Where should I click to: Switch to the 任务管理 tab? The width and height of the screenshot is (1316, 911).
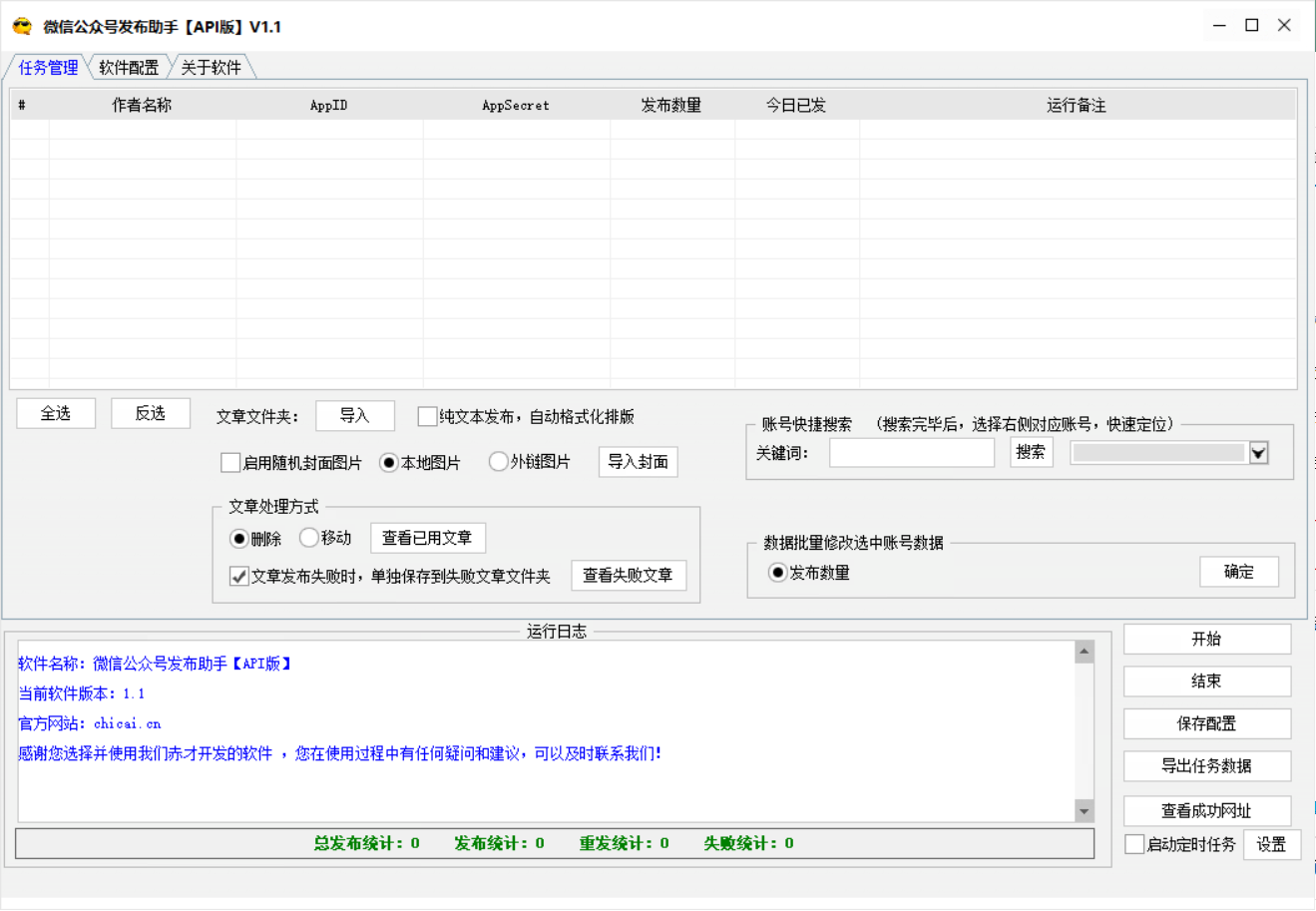[48, 67]
